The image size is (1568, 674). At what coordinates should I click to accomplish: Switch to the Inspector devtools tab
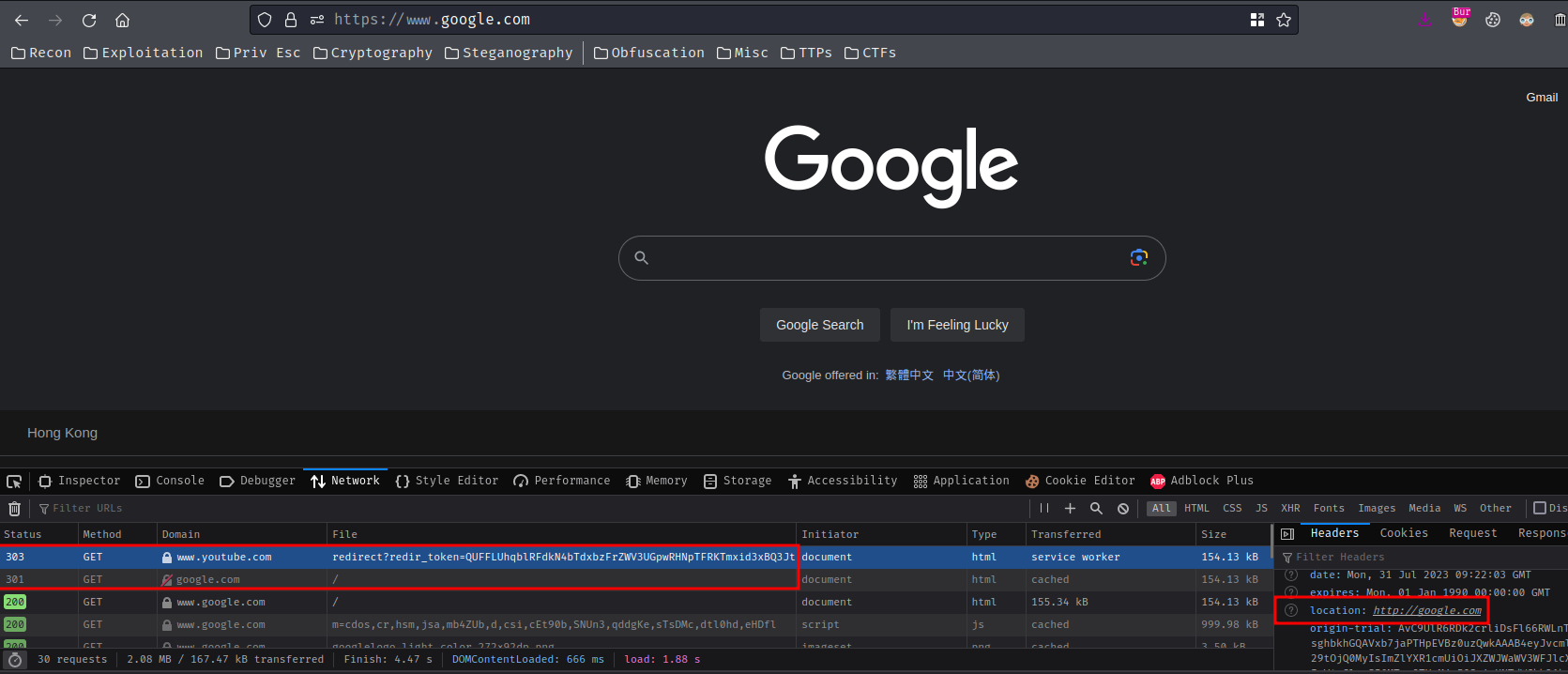pos(80,481)
